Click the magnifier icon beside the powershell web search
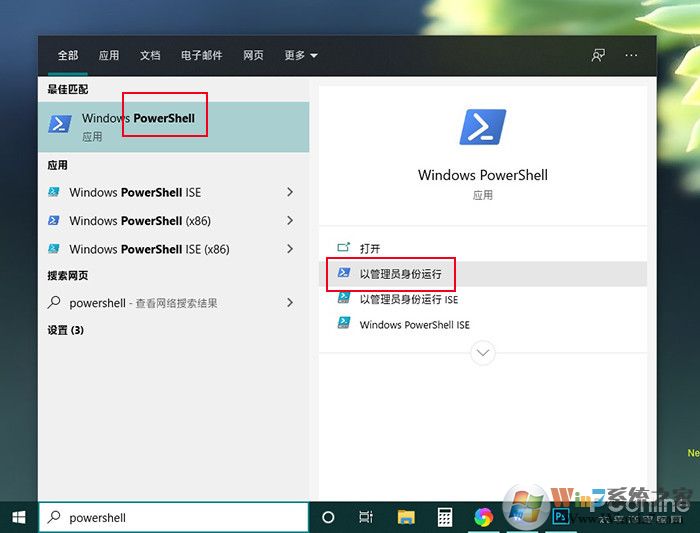 point(54,303)
